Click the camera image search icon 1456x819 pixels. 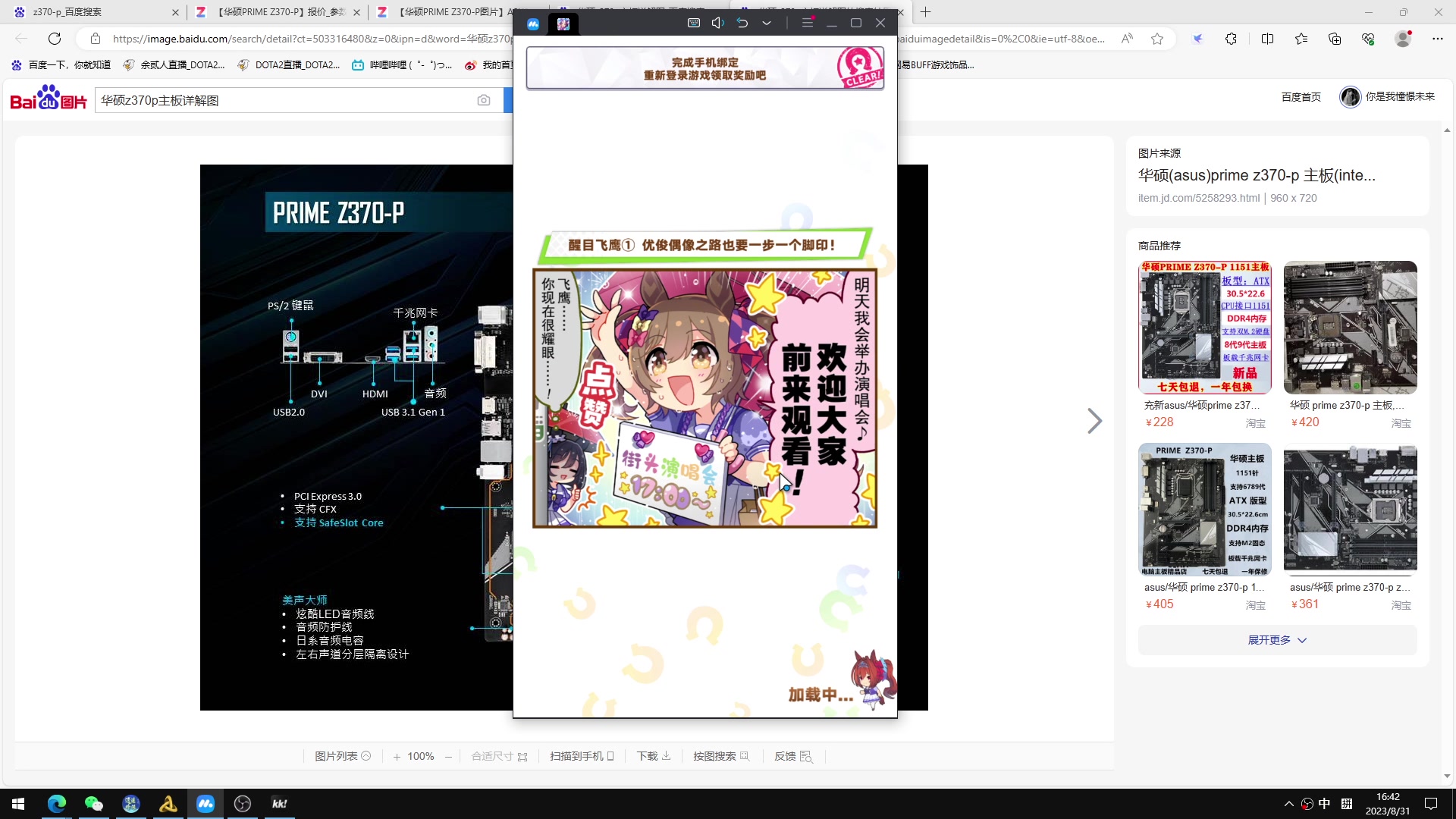pyautogui.click(x=484, y=100)
